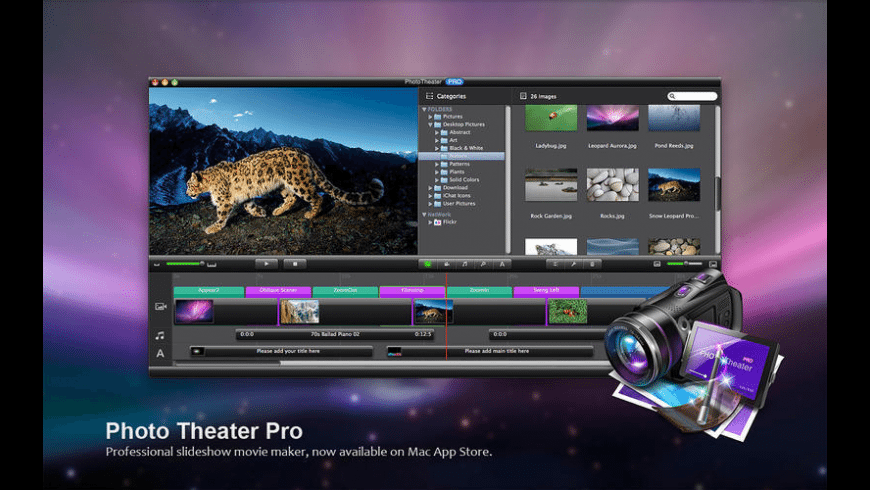This screenshot has height=490, width=870.
Task: Select the Ladybug.jpg thumbnail
Action: point(551,118)
